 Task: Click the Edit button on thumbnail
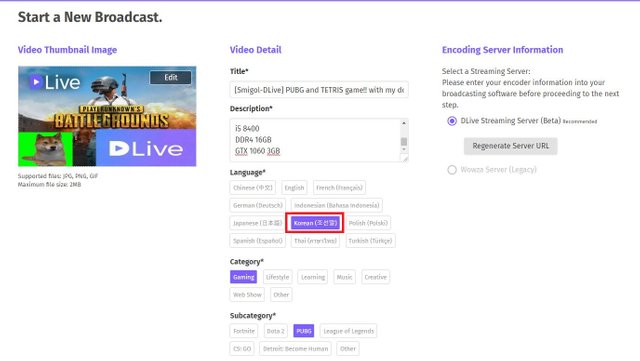pyautogui.click(x=170, y=77)
